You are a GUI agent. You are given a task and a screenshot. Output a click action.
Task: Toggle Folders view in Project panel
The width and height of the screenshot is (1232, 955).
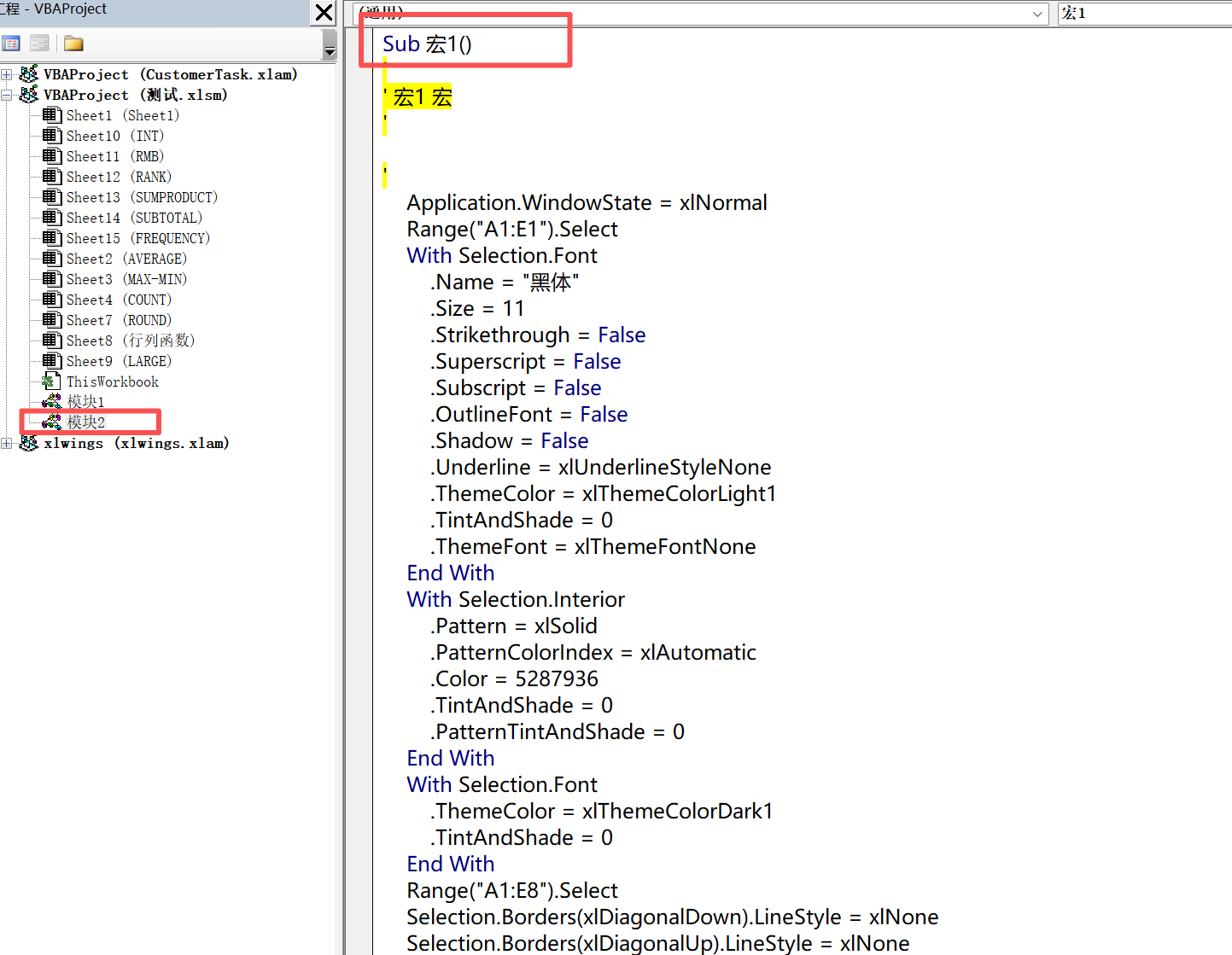pos(73,44)
